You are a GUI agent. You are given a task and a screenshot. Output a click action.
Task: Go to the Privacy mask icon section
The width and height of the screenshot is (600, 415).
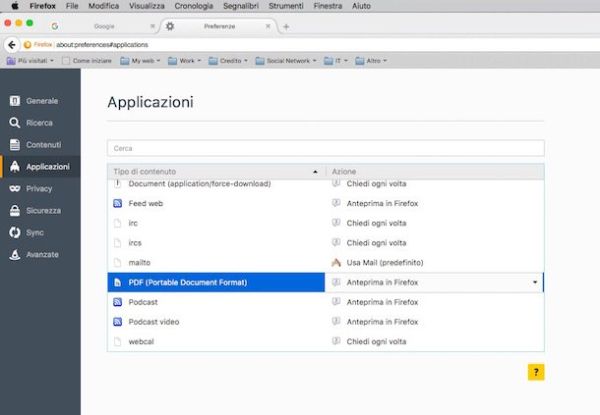coord(40,188)
